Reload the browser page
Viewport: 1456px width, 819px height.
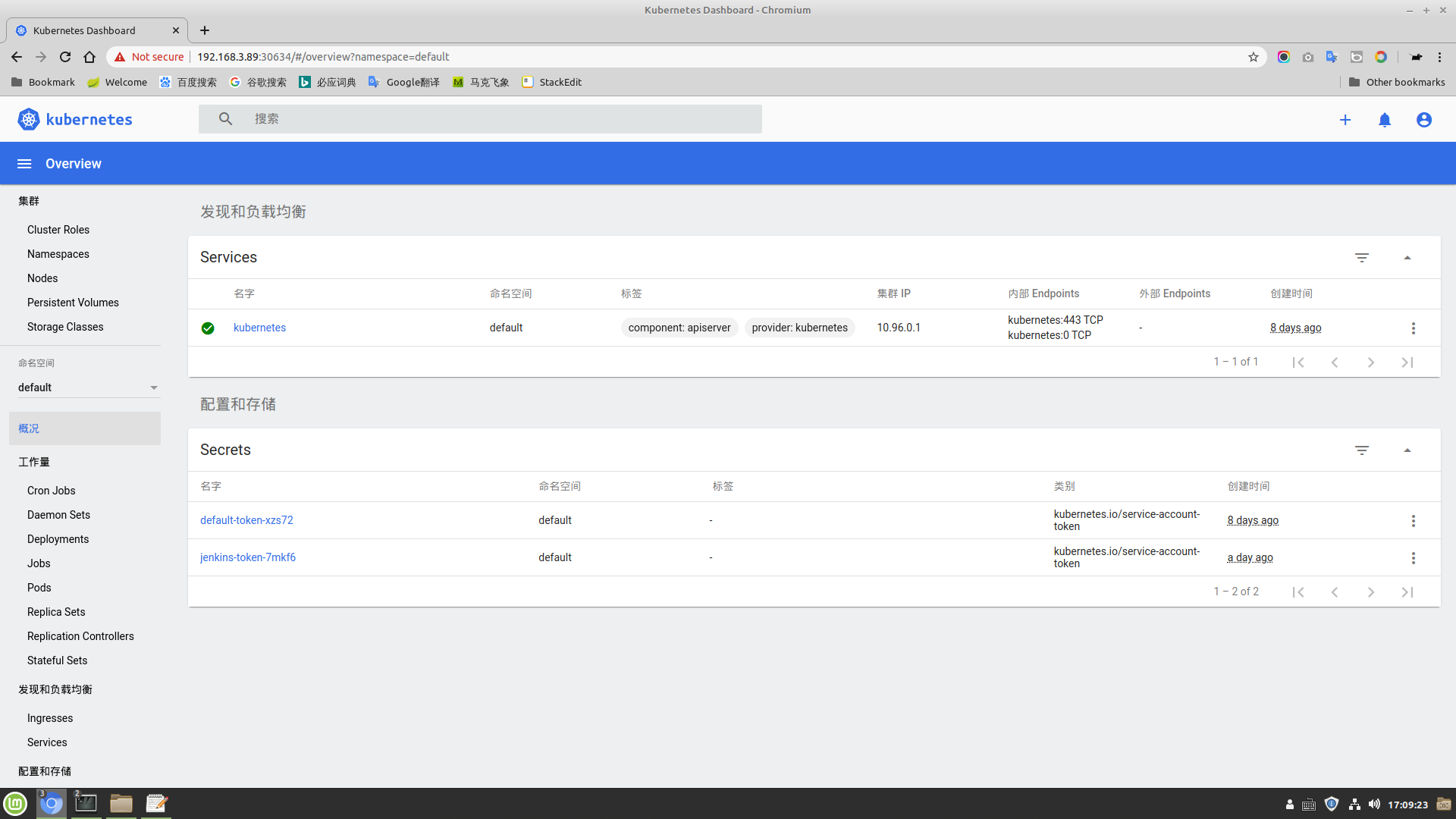click(x=65, y=57)
